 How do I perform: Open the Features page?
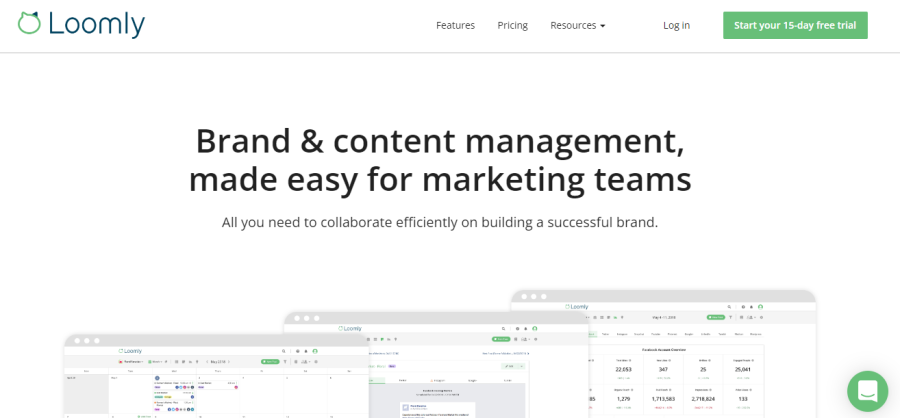pos(455,25)
